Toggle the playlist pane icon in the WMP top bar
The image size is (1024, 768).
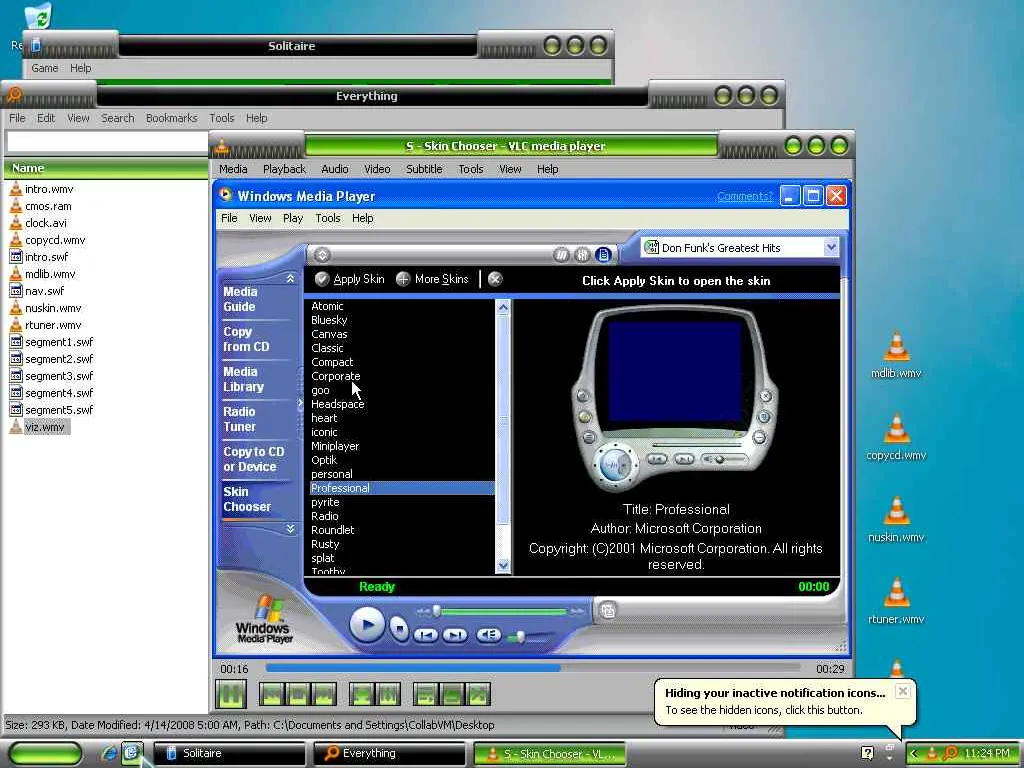(x=603, y=255)
